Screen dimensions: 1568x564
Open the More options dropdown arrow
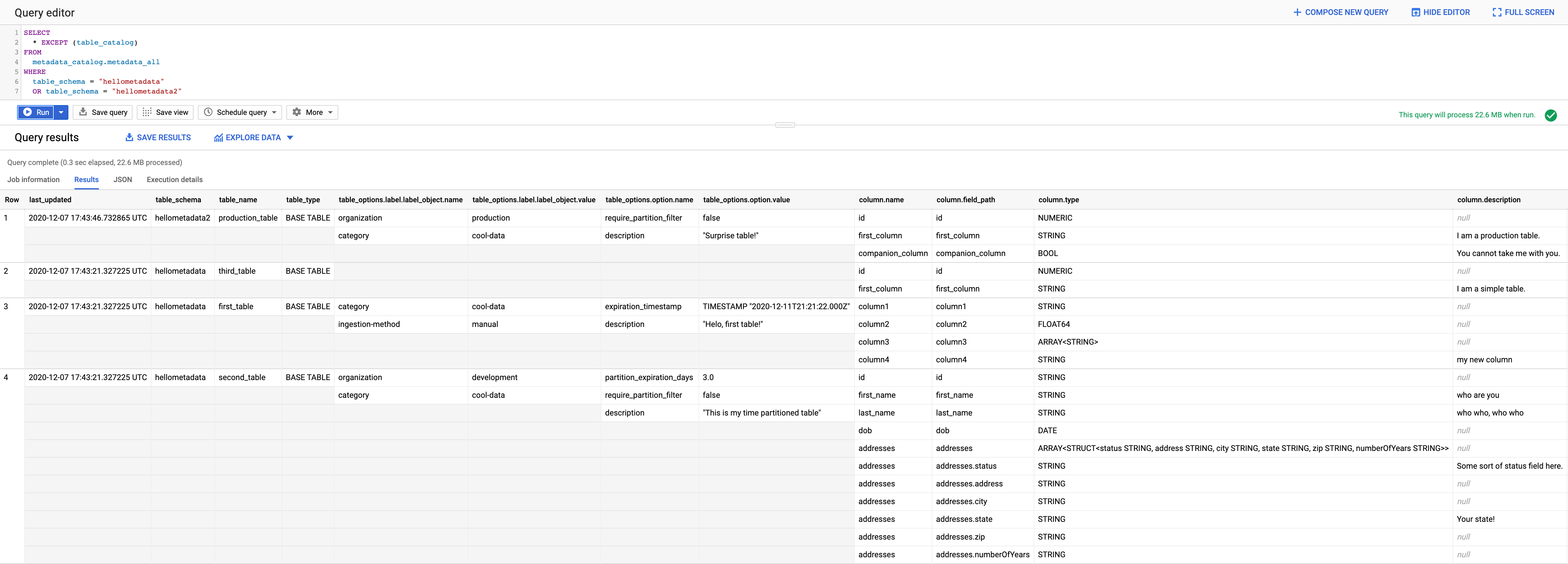pos(331,112)
